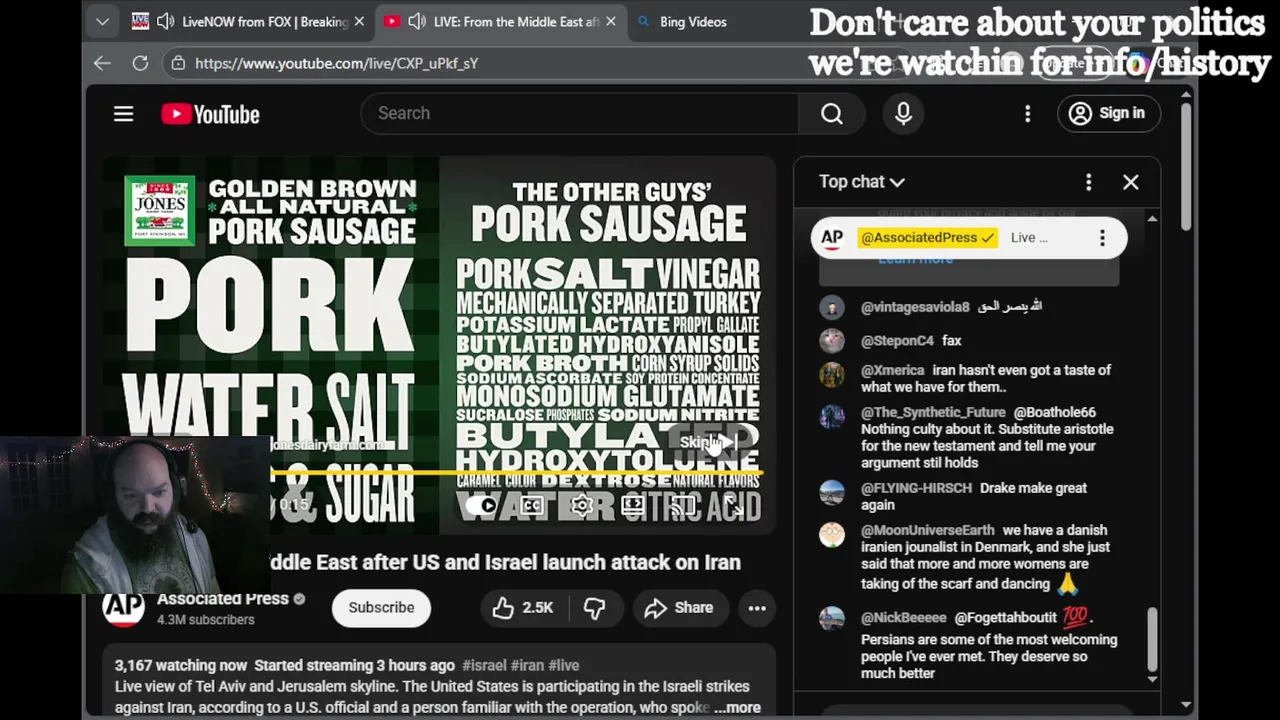This screenshot has width=1280, height=720.
Task: Click the page scroll-down arrow
Action: (x=1187, y=706)
